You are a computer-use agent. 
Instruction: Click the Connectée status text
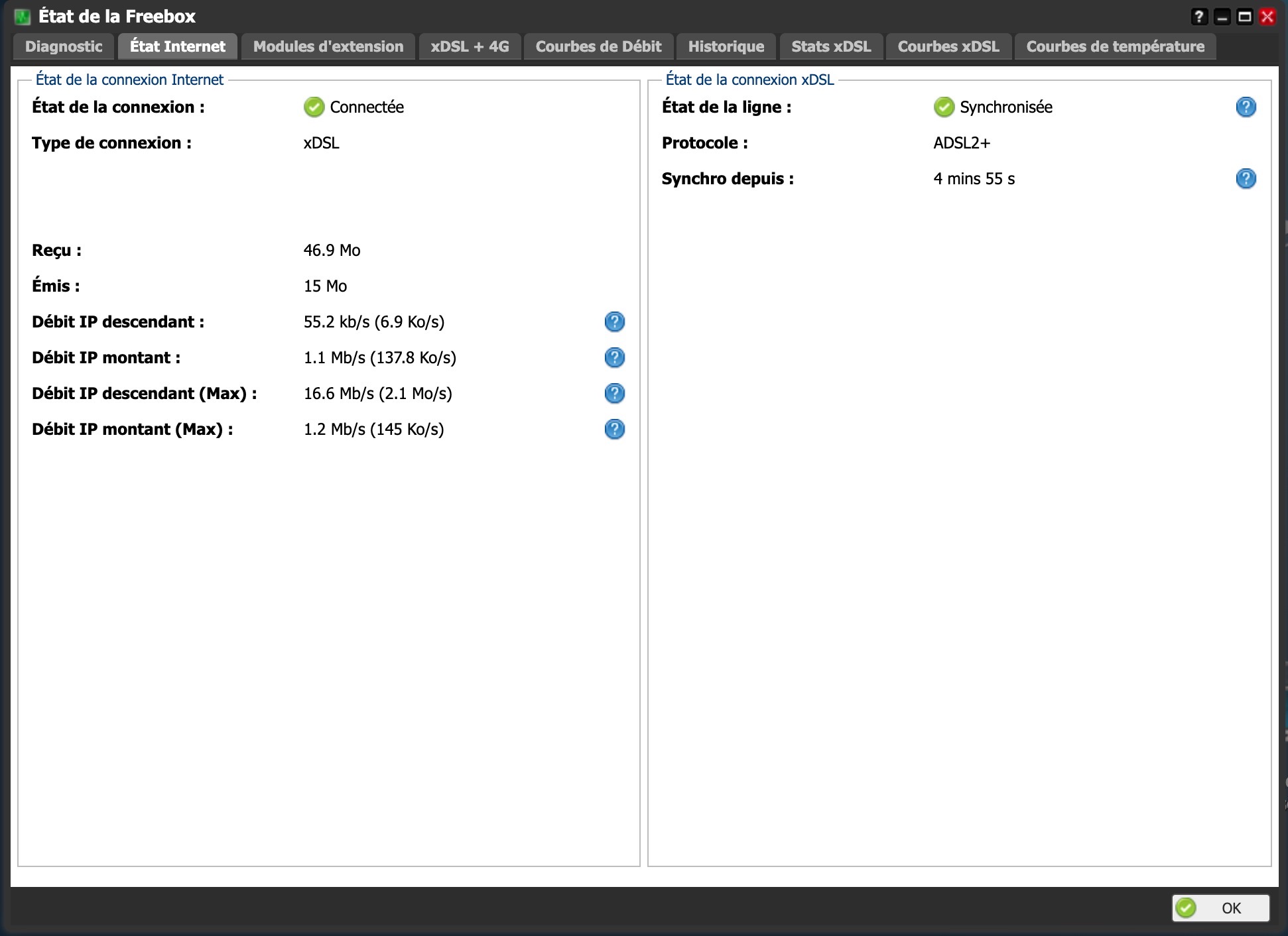point(367,107)
